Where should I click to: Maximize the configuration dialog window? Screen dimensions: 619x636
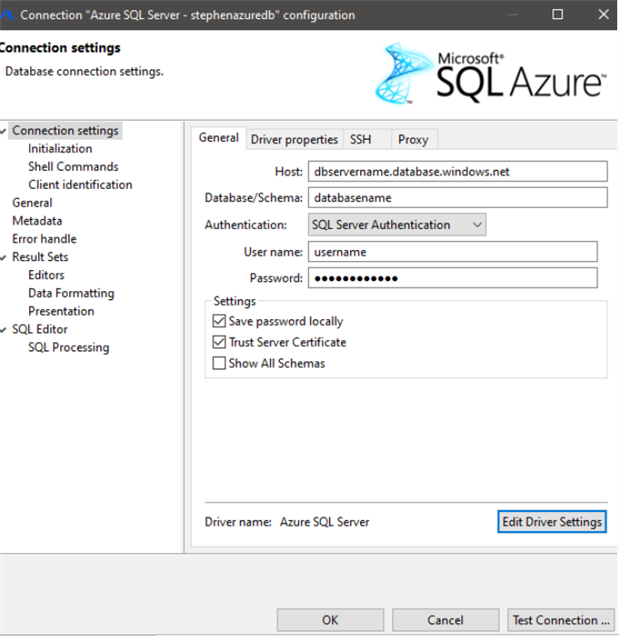click(x=558, y=15)
